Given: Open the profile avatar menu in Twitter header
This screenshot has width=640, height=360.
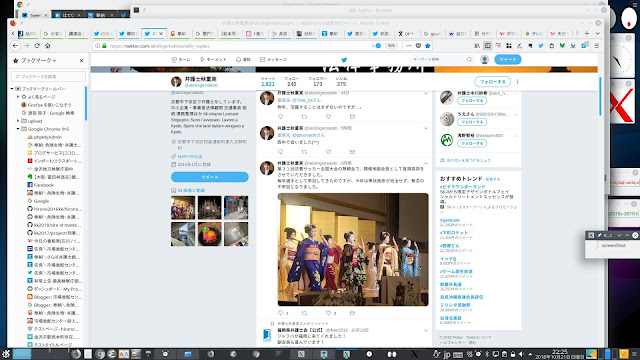Looking at the screenshot, I should click(x=484, y=60).
